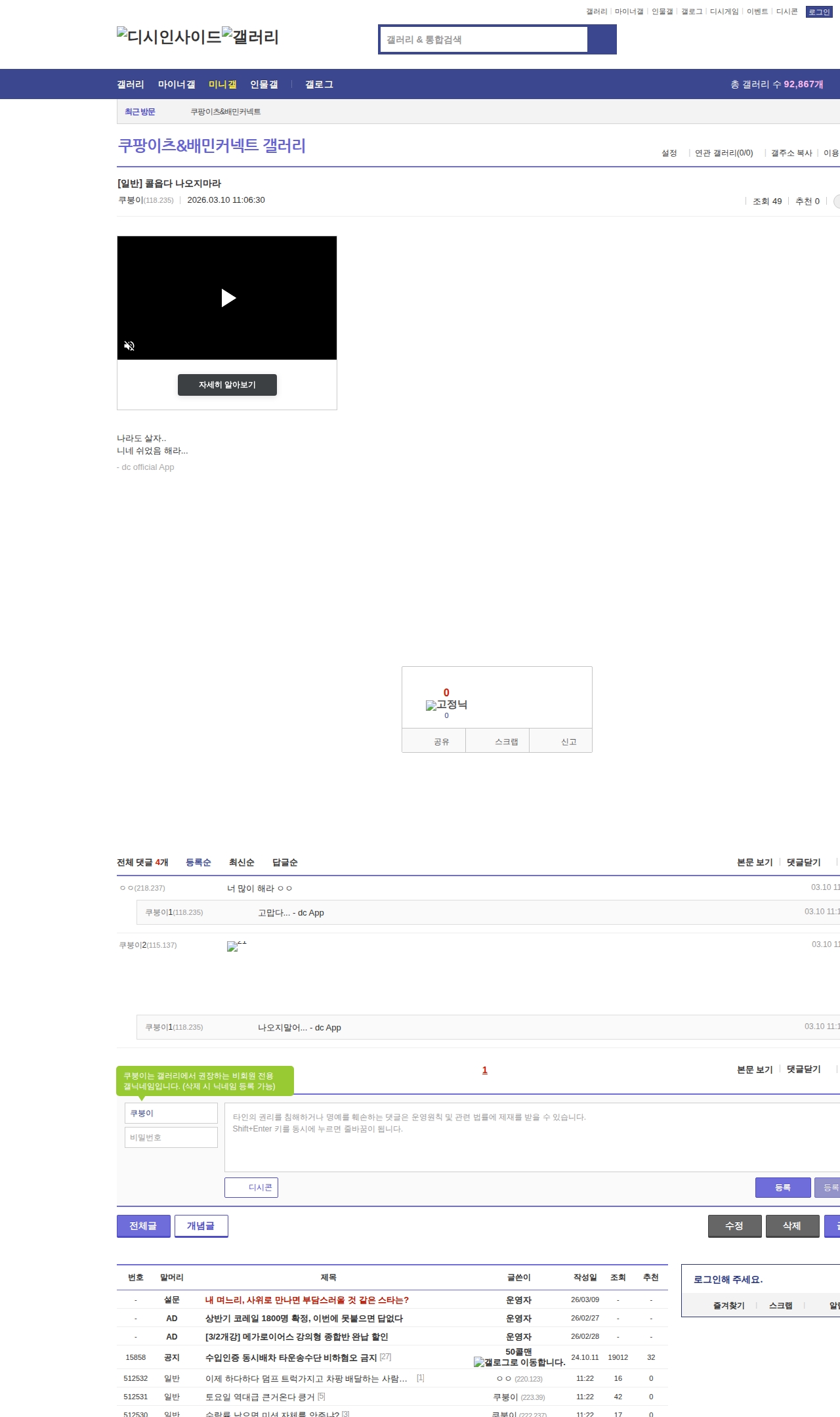The width and height of the screenshot is (840, 1417).
Task: Click 자세히 알아보기 ad button
Action: tap(227, 385)
